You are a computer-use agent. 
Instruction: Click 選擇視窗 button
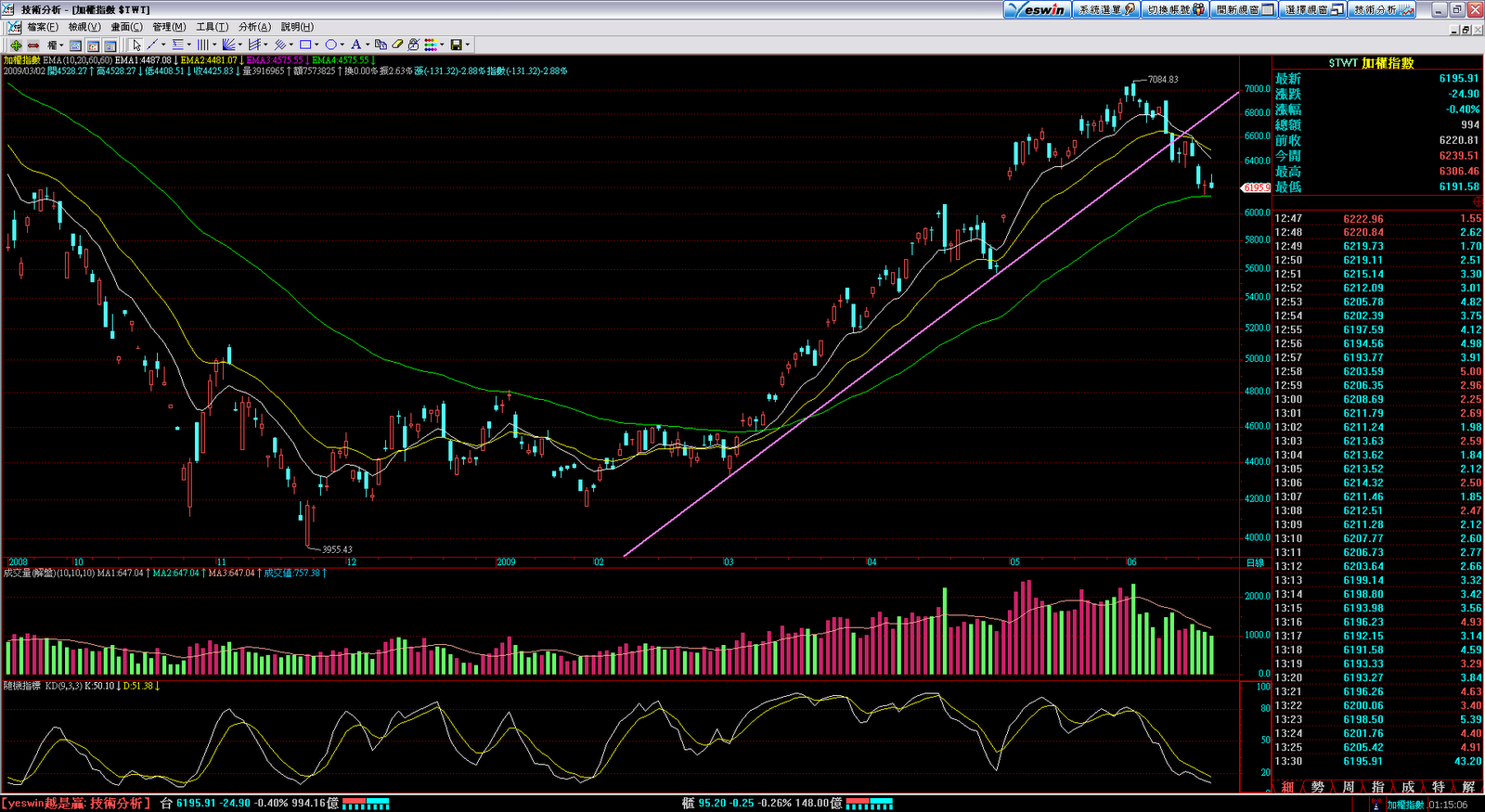pyautogui.click(x=1313, y=9)
